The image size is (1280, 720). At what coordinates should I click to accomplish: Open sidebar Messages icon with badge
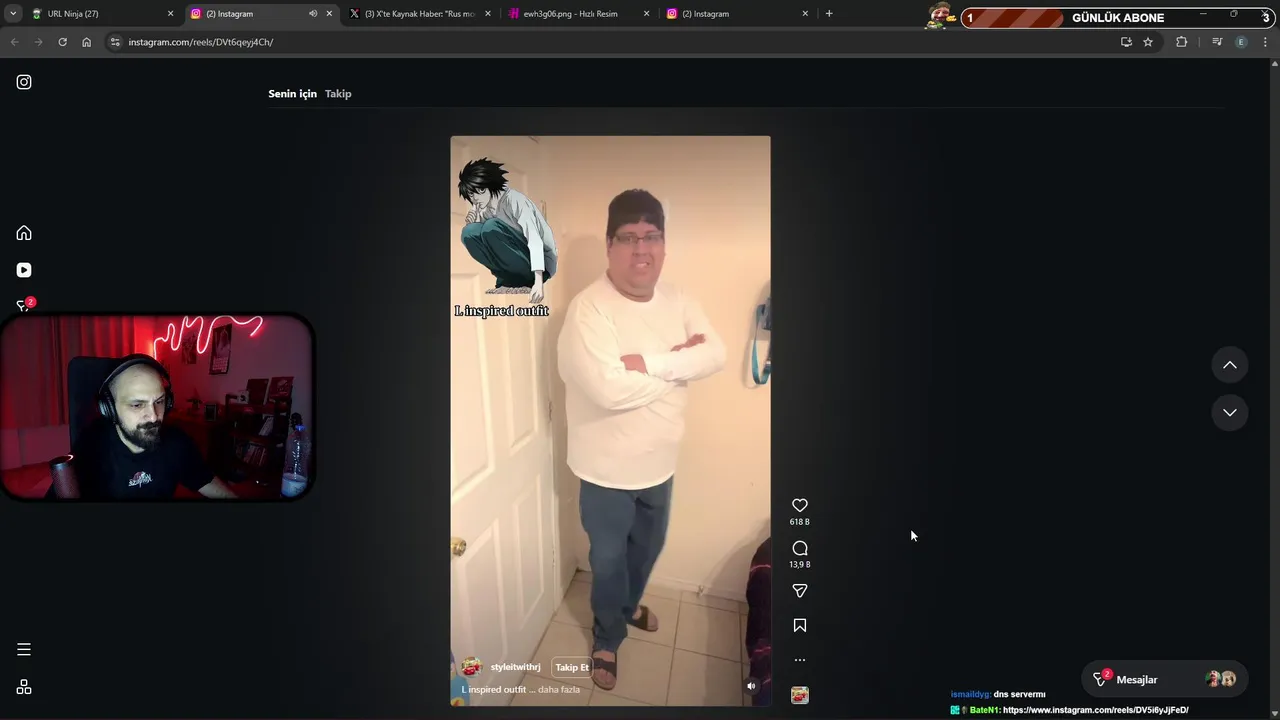[24, 305]
